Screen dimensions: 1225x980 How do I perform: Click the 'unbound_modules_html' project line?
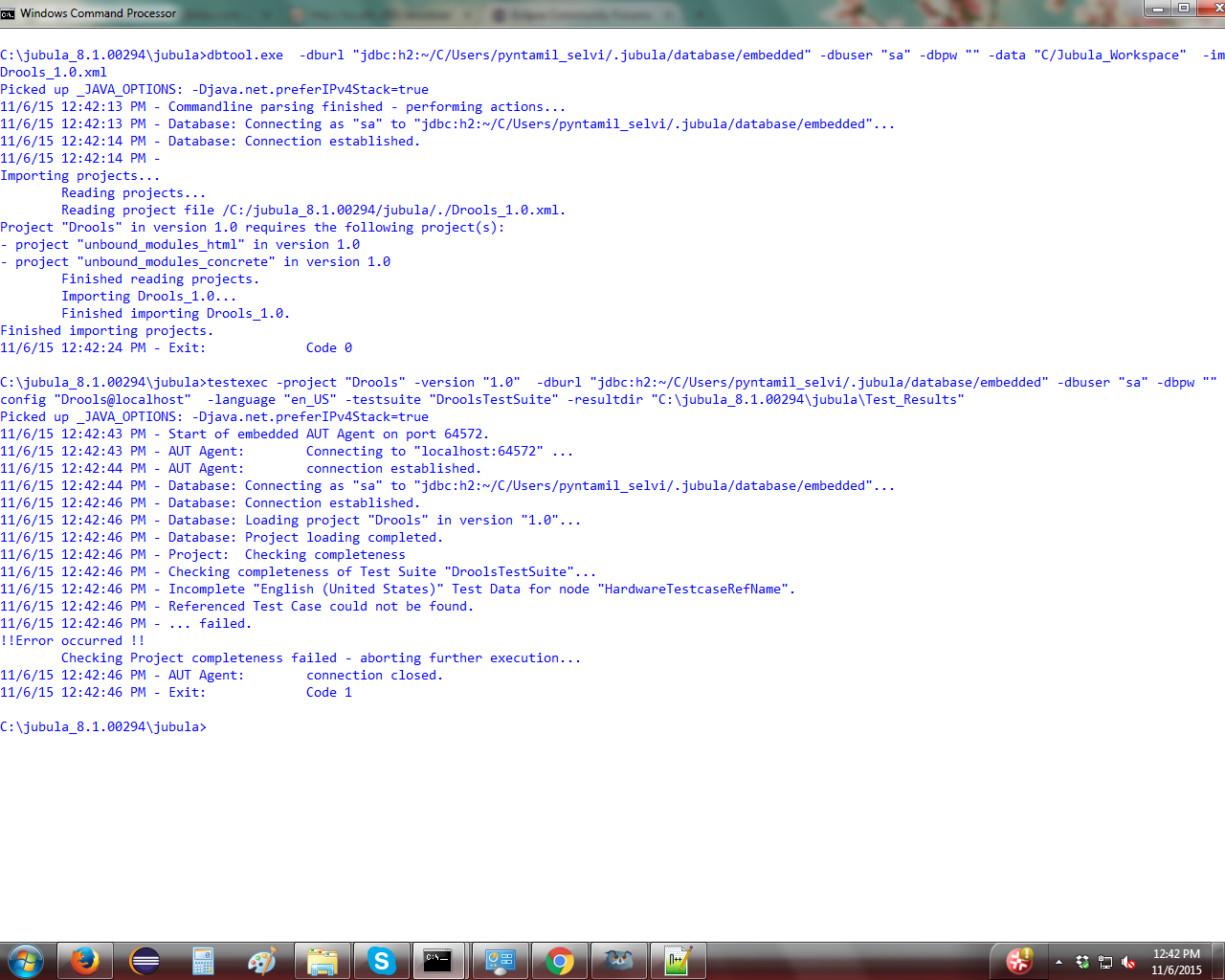180,245
